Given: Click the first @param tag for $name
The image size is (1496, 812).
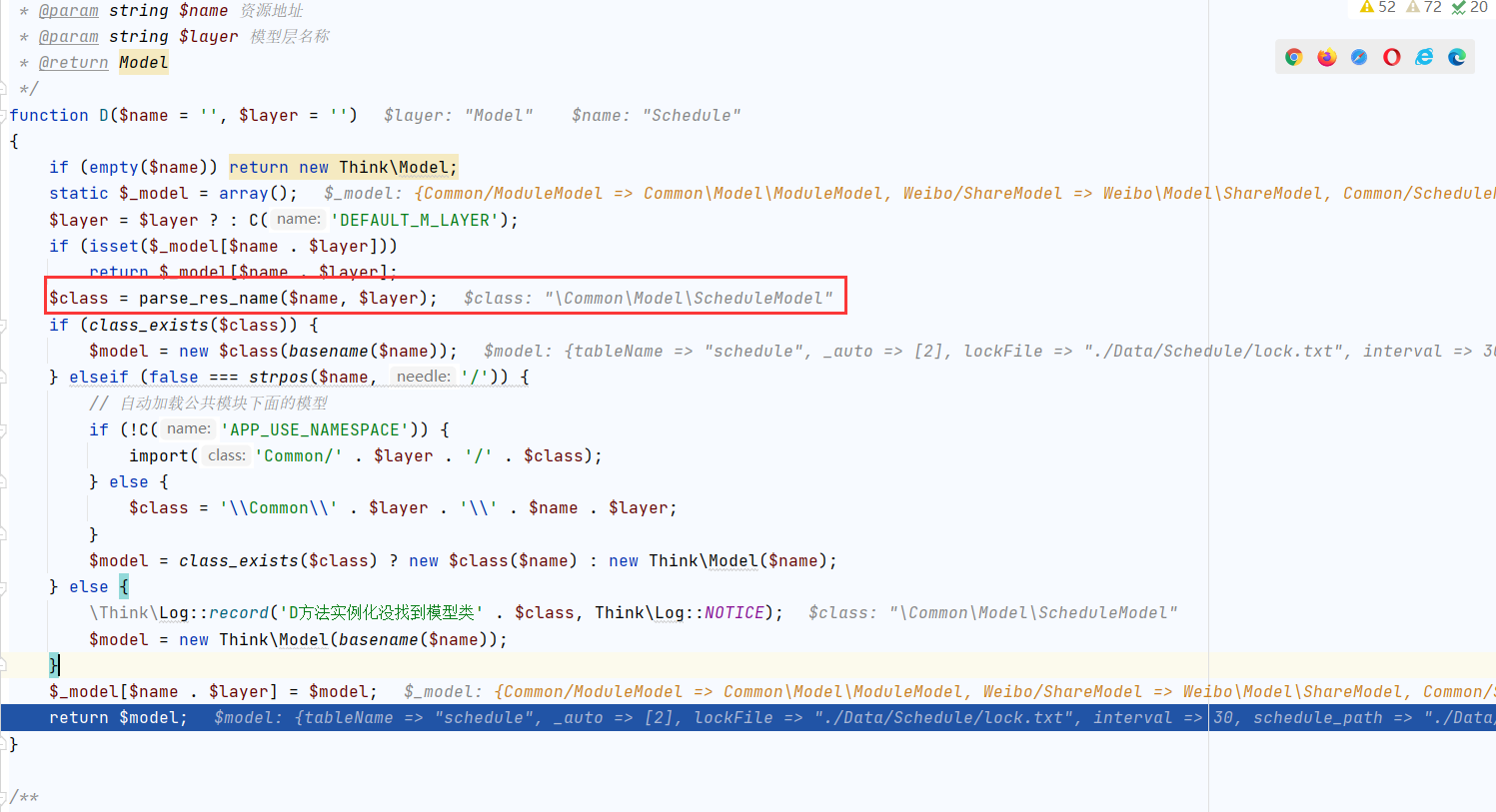Looking at the screenshot, I should 68,10.
